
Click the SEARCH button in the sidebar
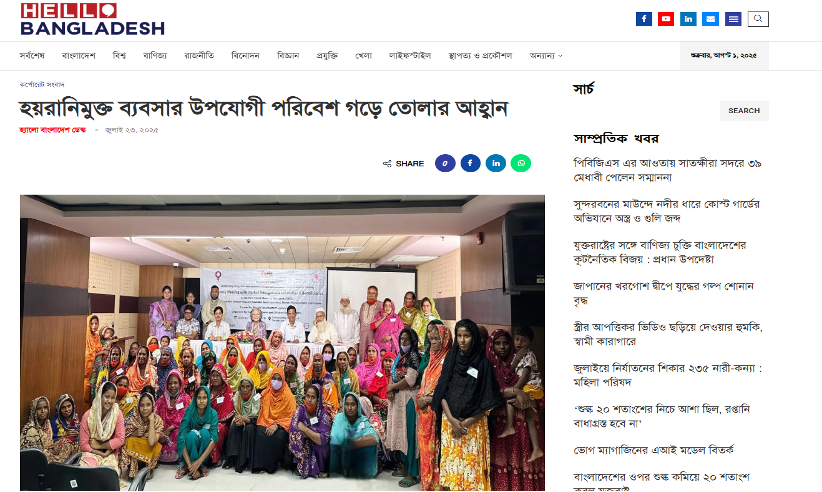(744, 111)
